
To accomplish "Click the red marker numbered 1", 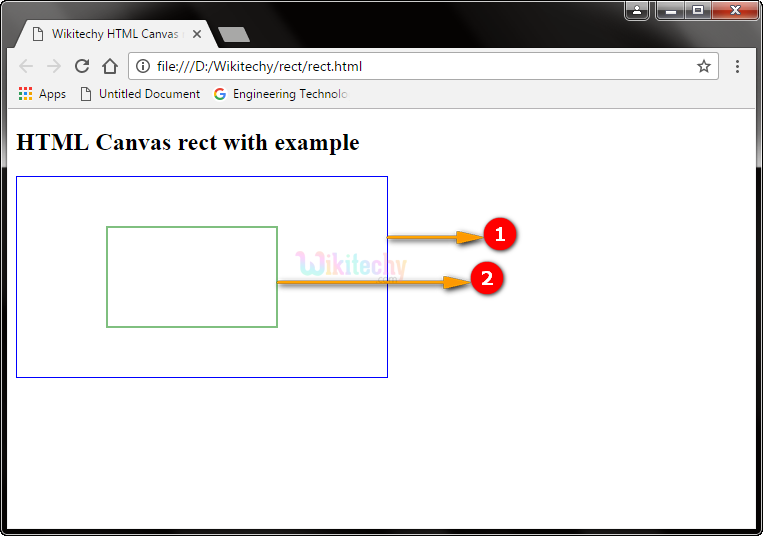I will (x=499, y=235).
